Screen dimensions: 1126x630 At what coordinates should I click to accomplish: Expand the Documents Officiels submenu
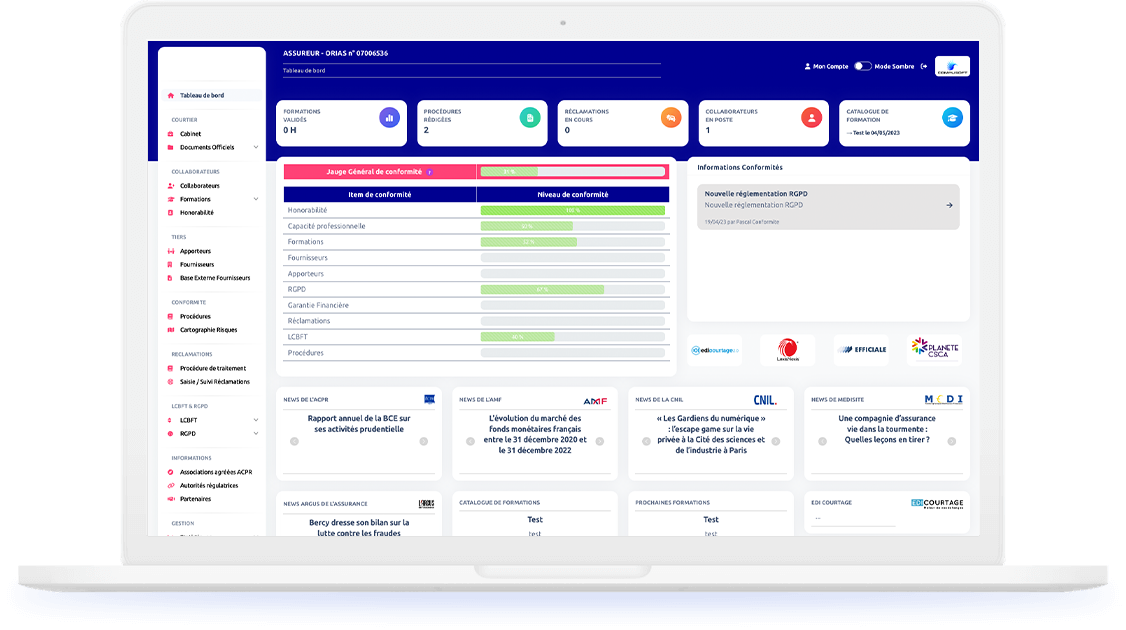256,148
